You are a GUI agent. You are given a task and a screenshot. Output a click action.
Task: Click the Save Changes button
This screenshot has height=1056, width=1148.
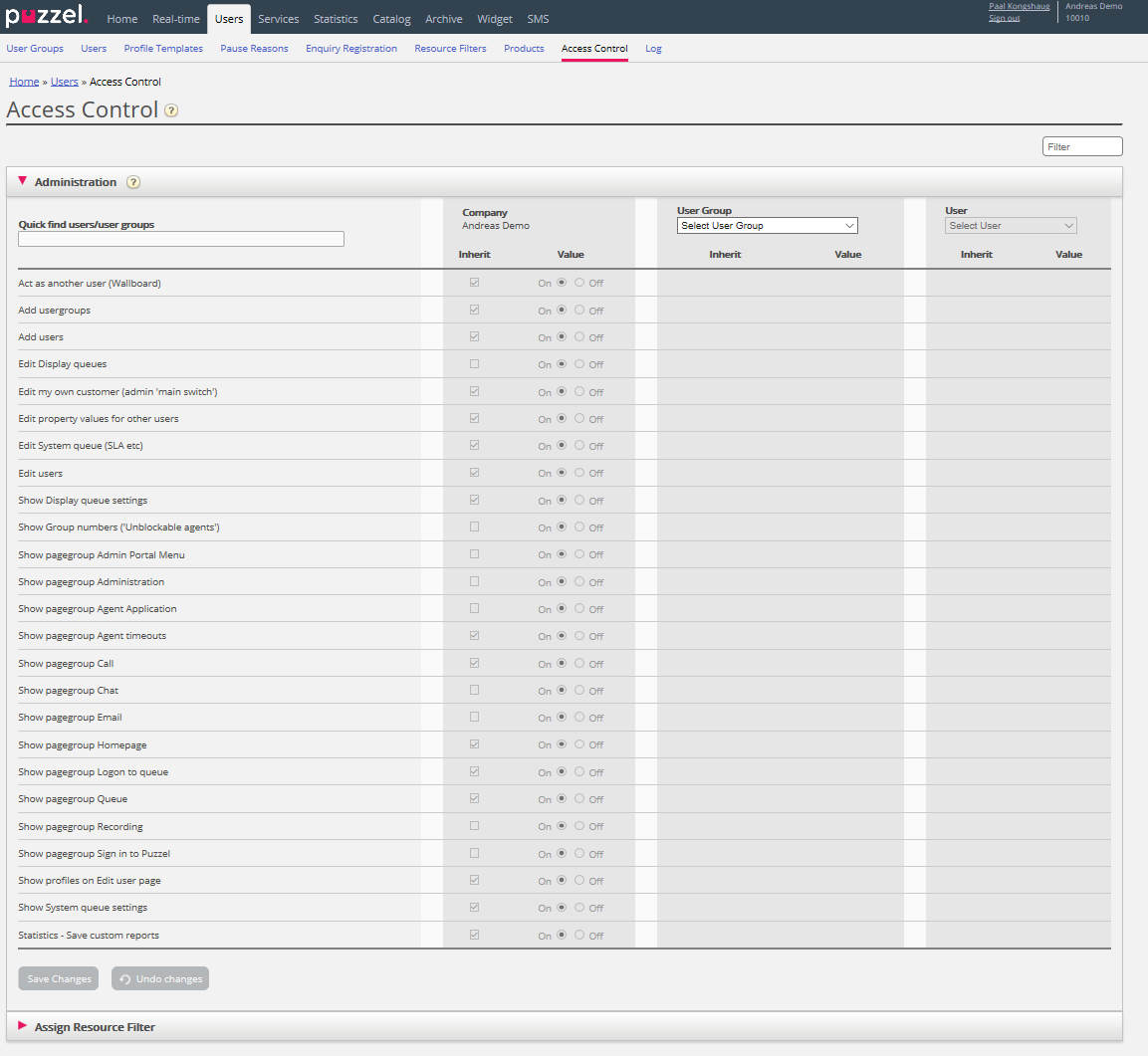tap(59, 979)
